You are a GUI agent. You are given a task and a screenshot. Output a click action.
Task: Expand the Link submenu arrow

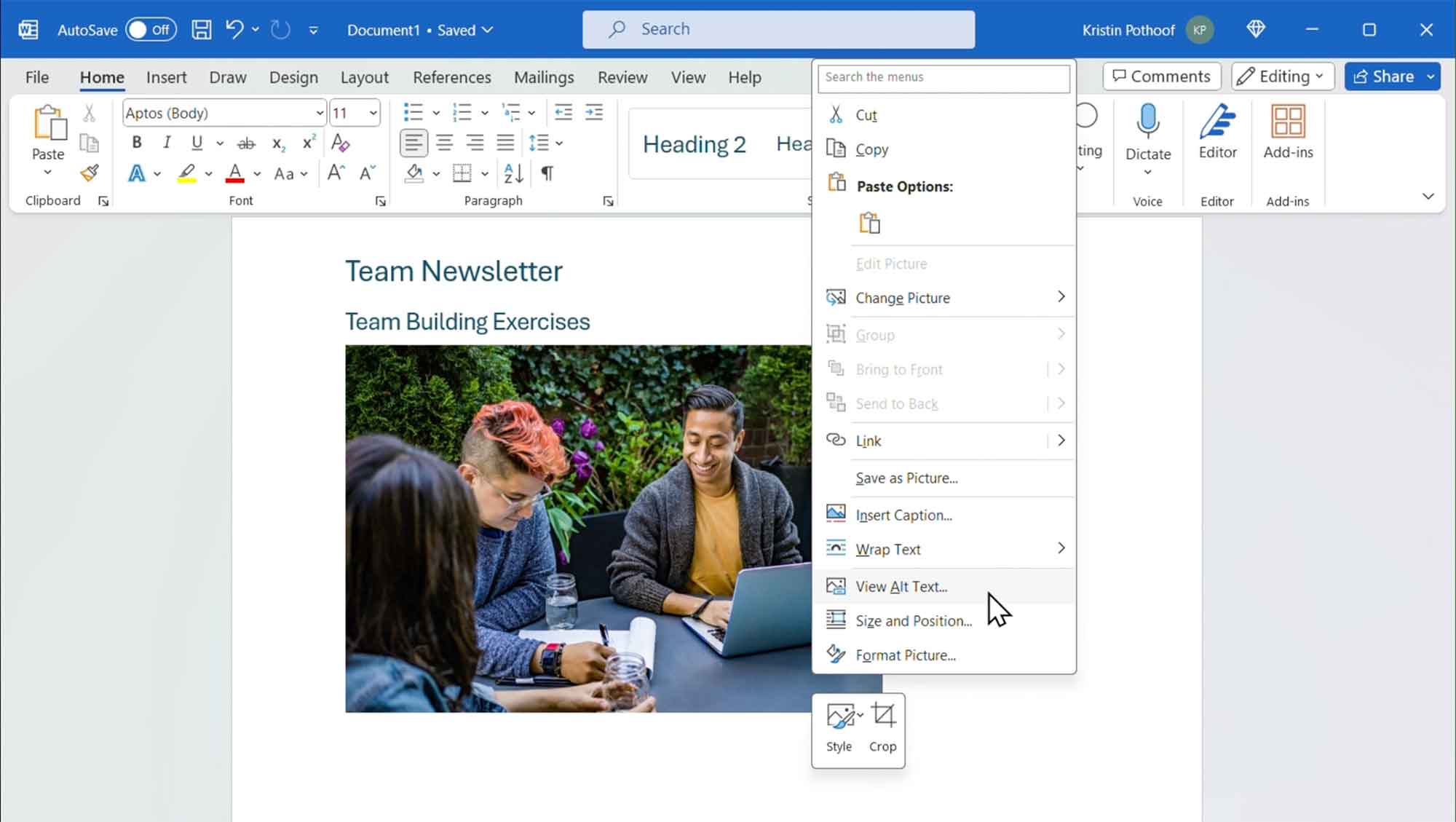(1060, 440)
